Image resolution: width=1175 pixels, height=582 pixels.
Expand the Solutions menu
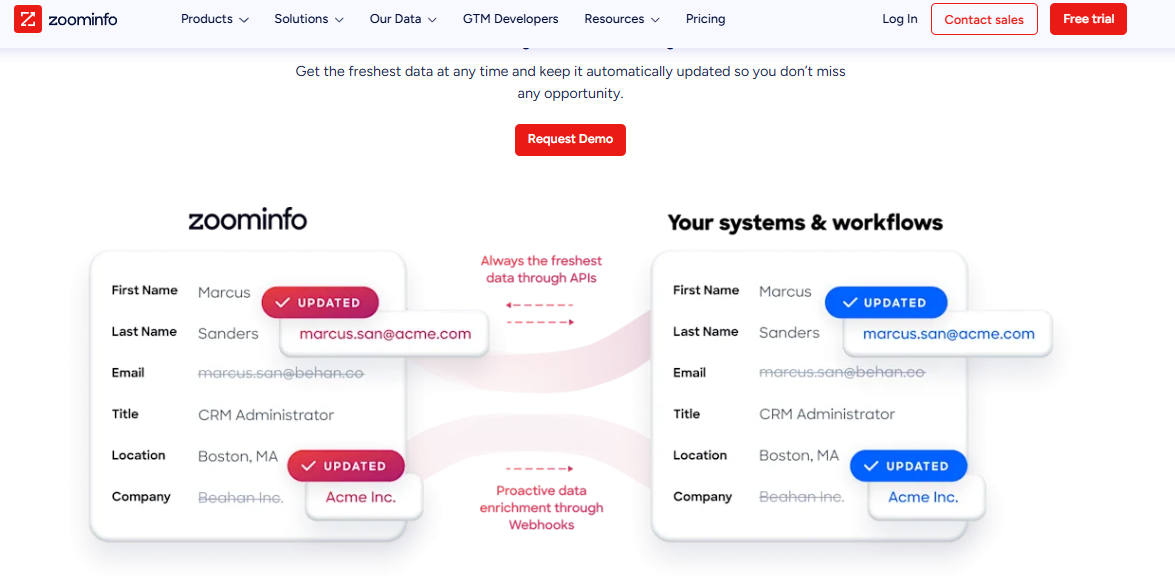pyautogui.click(x=309, y=19)
